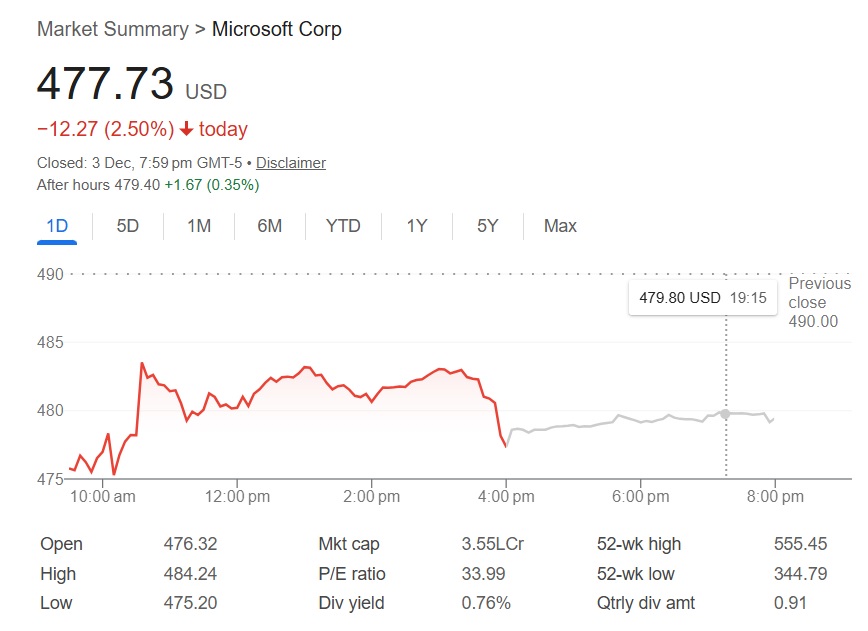Click the Microsoft Corp title
868x631 pixels.
click(x=277, y=29)
